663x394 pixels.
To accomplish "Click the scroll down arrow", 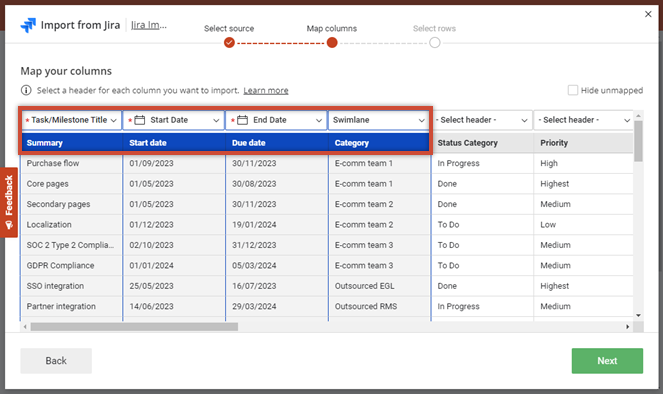I will [638, 315].
